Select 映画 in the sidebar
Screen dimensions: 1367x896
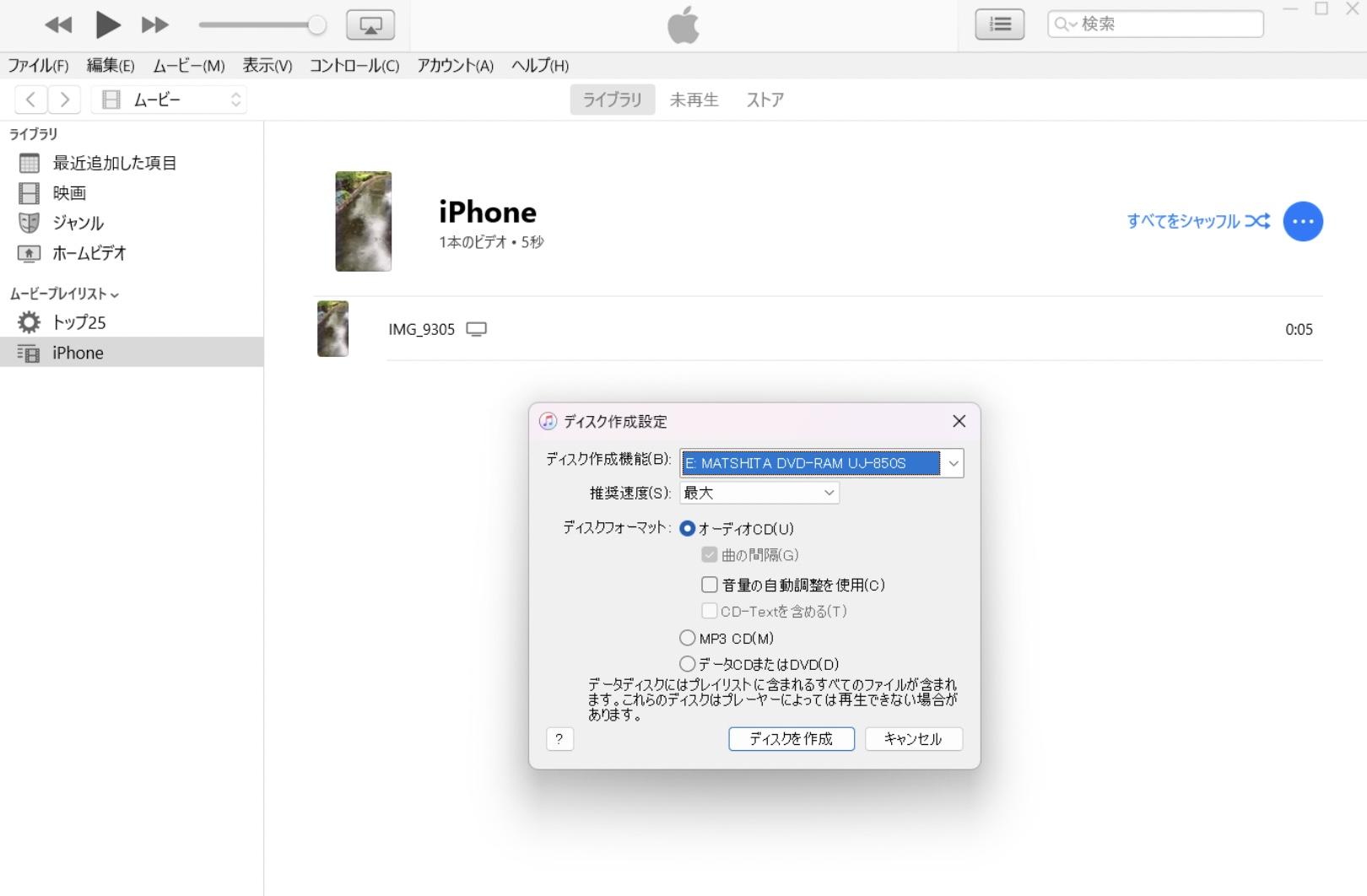(132, 193)
